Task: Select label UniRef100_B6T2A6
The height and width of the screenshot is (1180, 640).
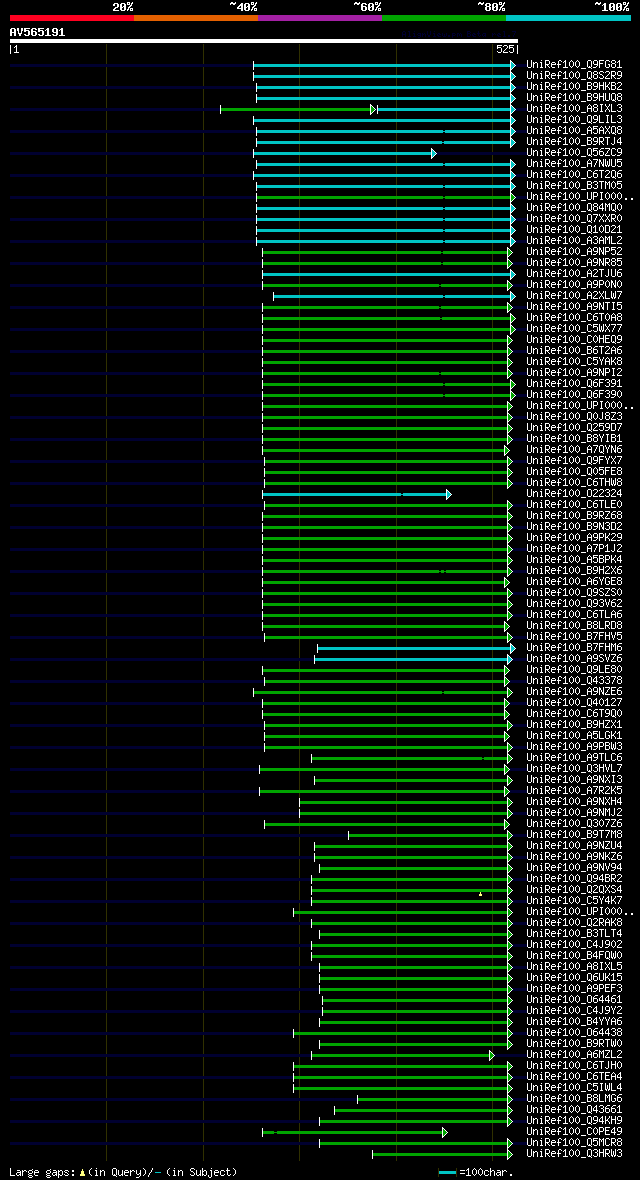Action: tap(574, 350)
